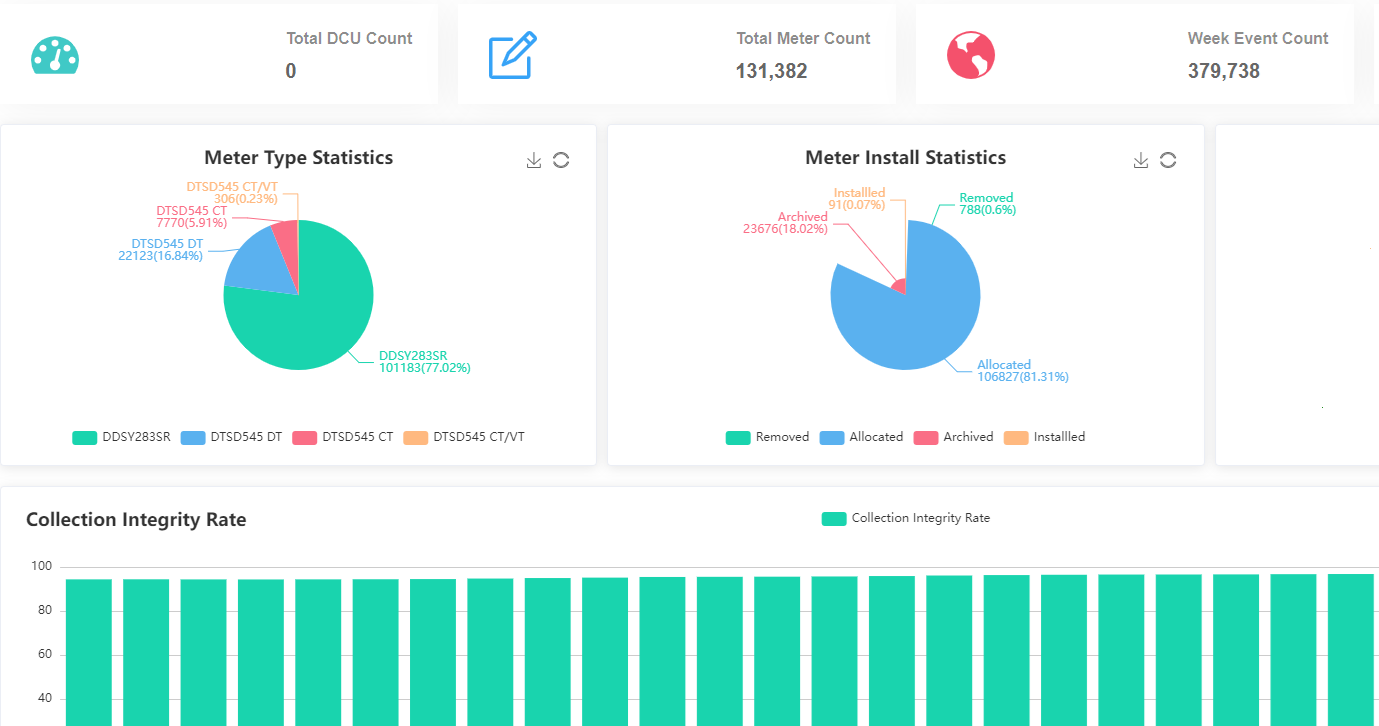The height and width of the screenshot is (726, 1379).
Task: Toggle Archived legend item
Action: (x=954, y=437)
